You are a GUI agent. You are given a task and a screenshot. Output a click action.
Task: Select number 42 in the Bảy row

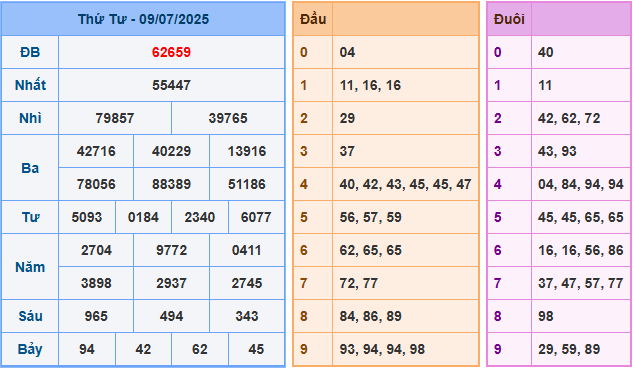143,349
